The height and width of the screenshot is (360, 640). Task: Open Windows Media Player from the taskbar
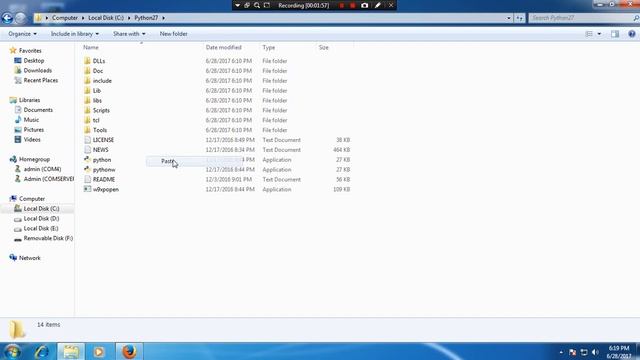pyautogui.click(x=98, y=351)
